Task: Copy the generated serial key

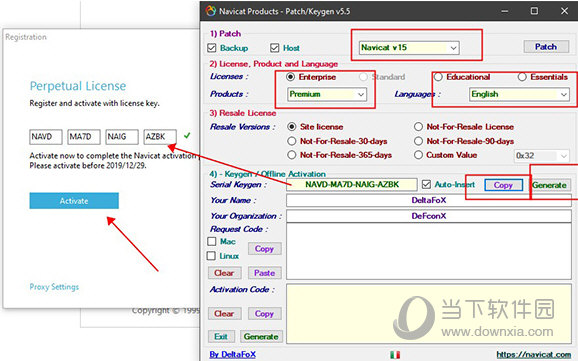Action: [x=503, y=185]
